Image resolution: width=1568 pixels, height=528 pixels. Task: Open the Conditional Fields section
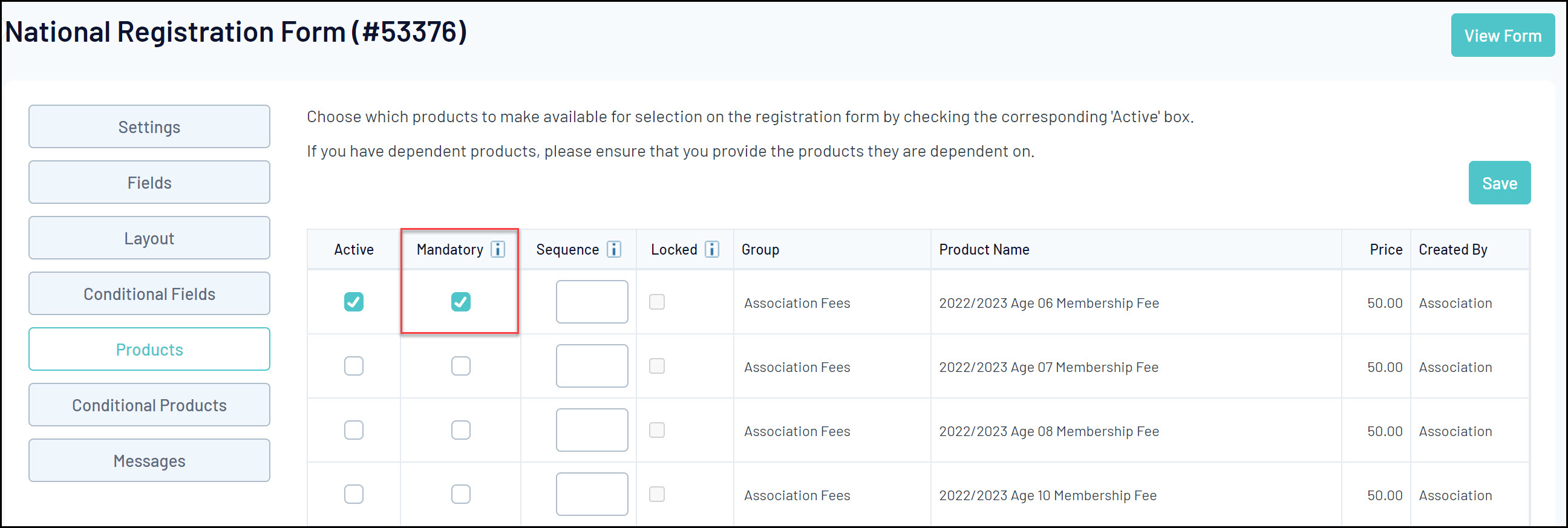click(x=149, y=294)
